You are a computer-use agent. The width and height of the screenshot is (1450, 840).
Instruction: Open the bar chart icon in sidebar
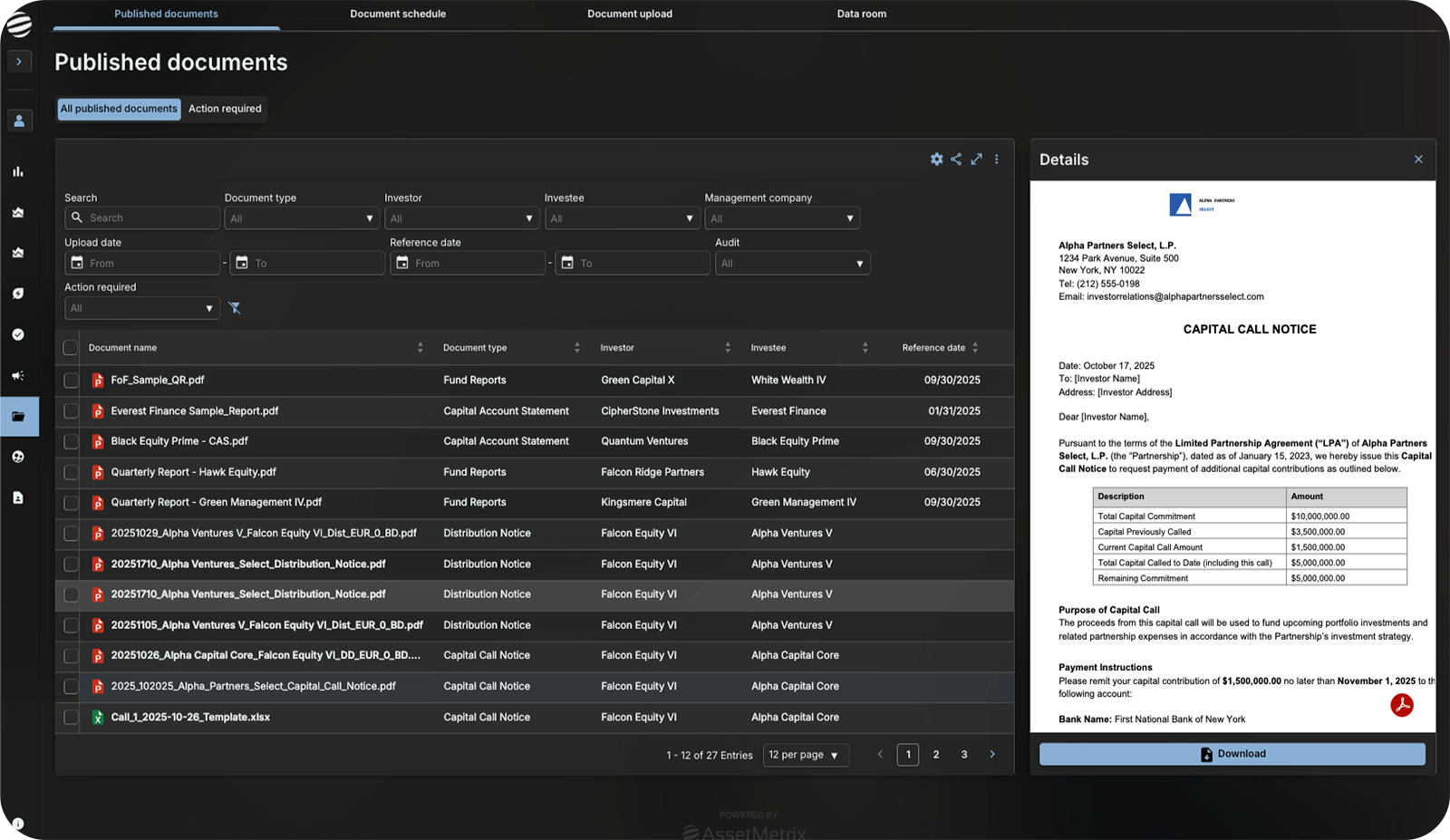18,171
